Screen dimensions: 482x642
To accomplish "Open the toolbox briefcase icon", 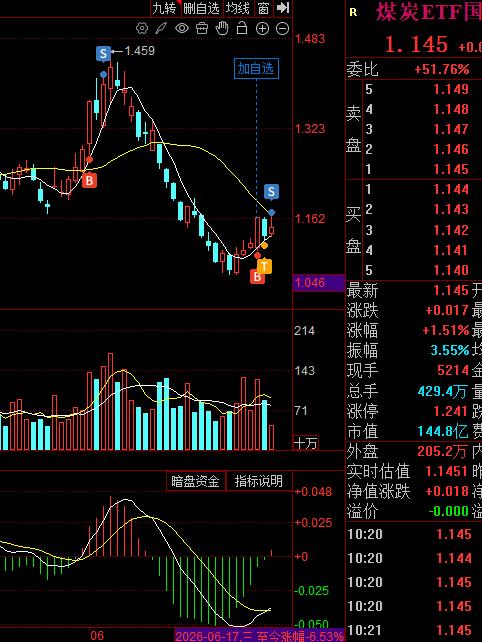I will pyautogui.click(x=202, y=28).
